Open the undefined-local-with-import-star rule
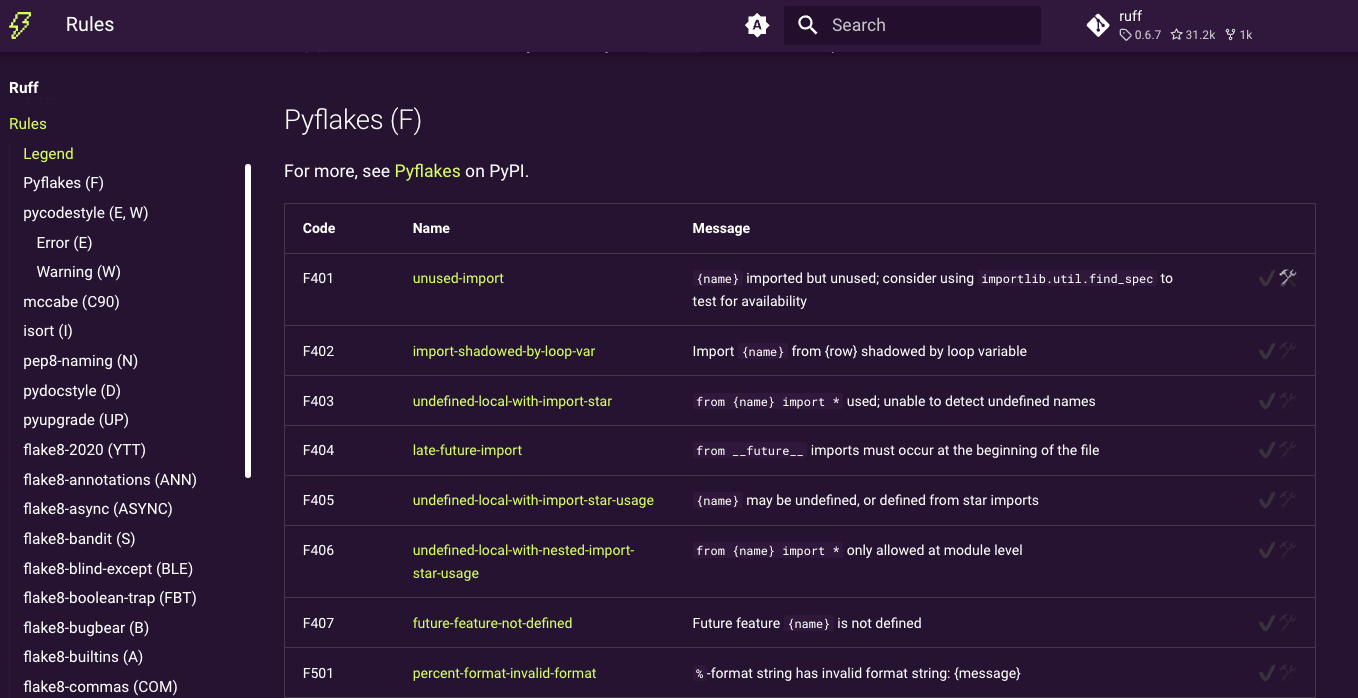The height and width of the screenshot is (698, 1358). coord(512,401)
